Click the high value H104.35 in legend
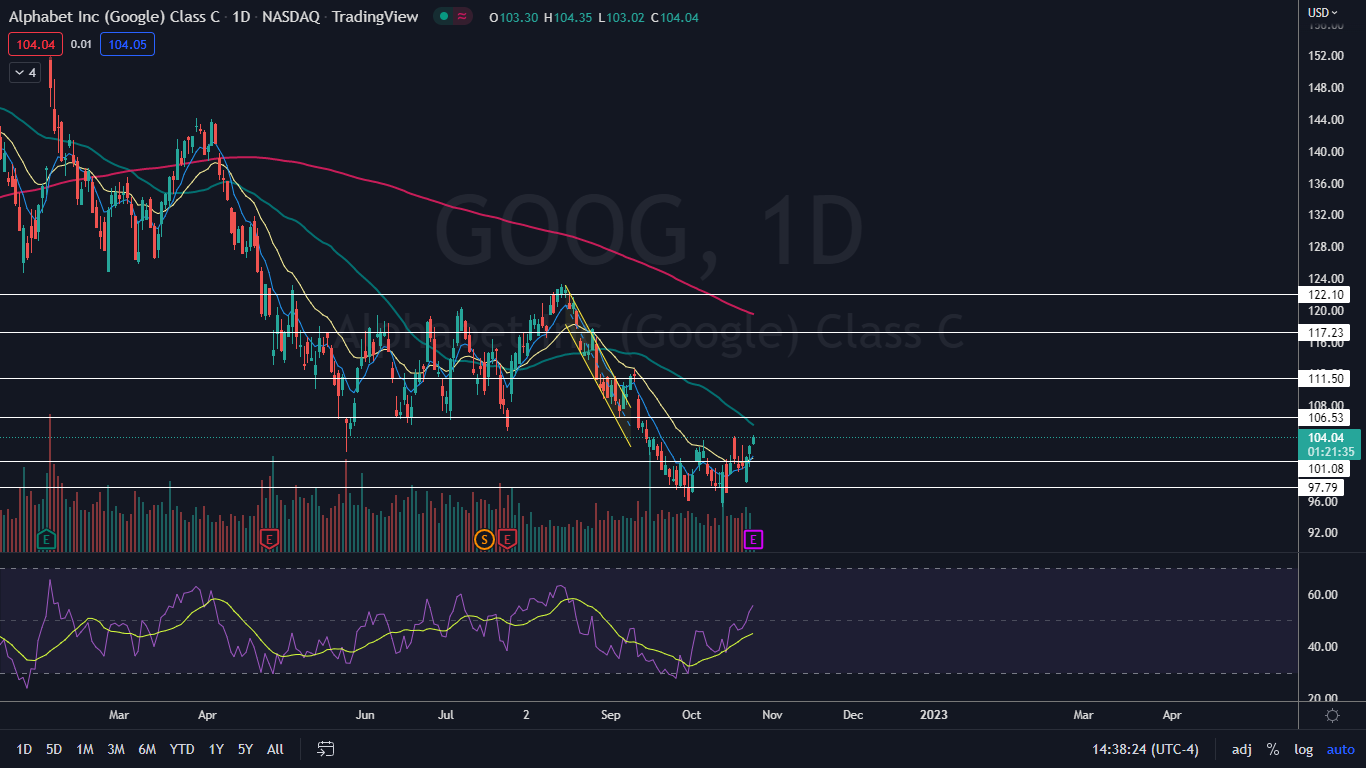 (x=568, y=17)
